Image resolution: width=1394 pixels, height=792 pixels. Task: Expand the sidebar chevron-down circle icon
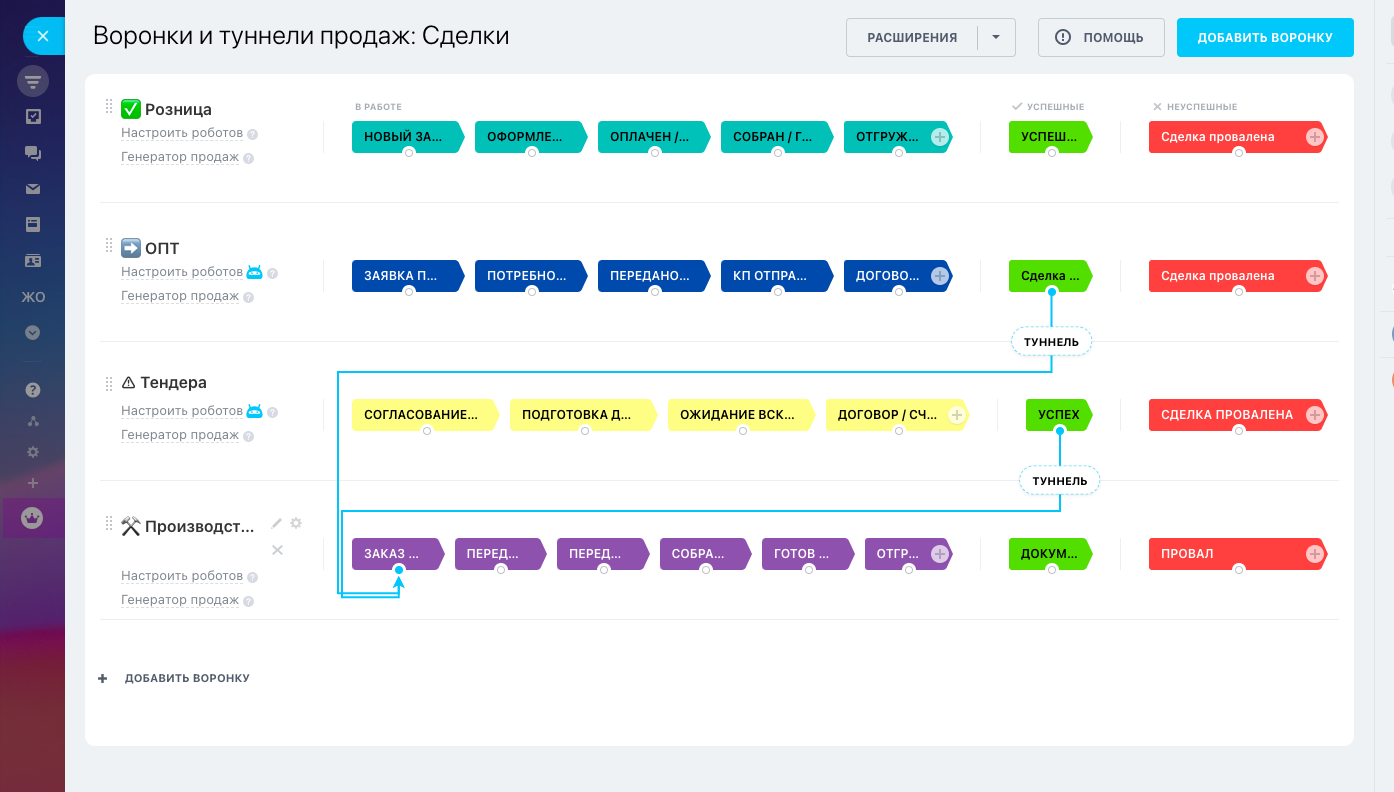pos(33,332)
